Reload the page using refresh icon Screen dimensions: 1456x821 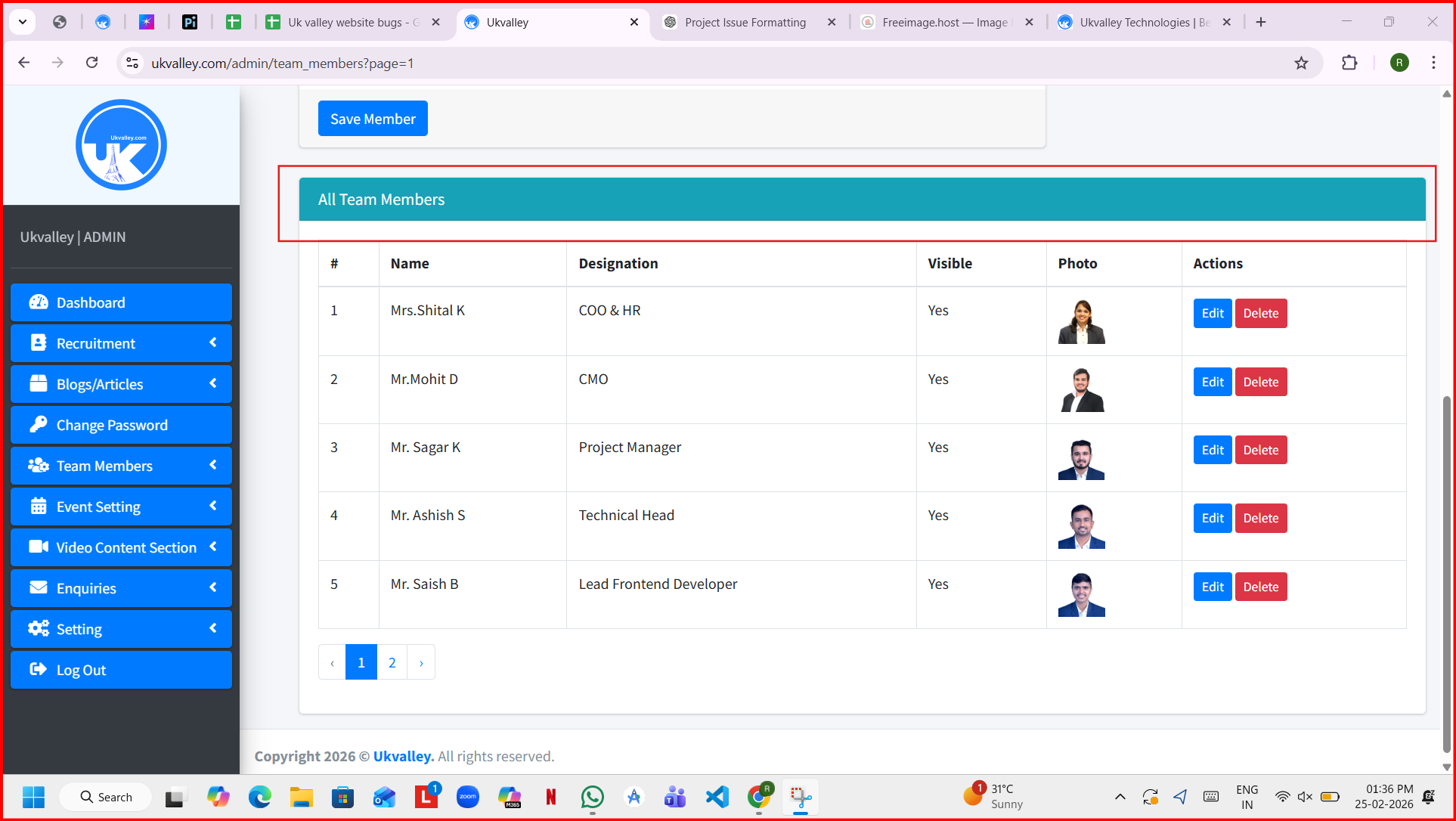[92, 63]
